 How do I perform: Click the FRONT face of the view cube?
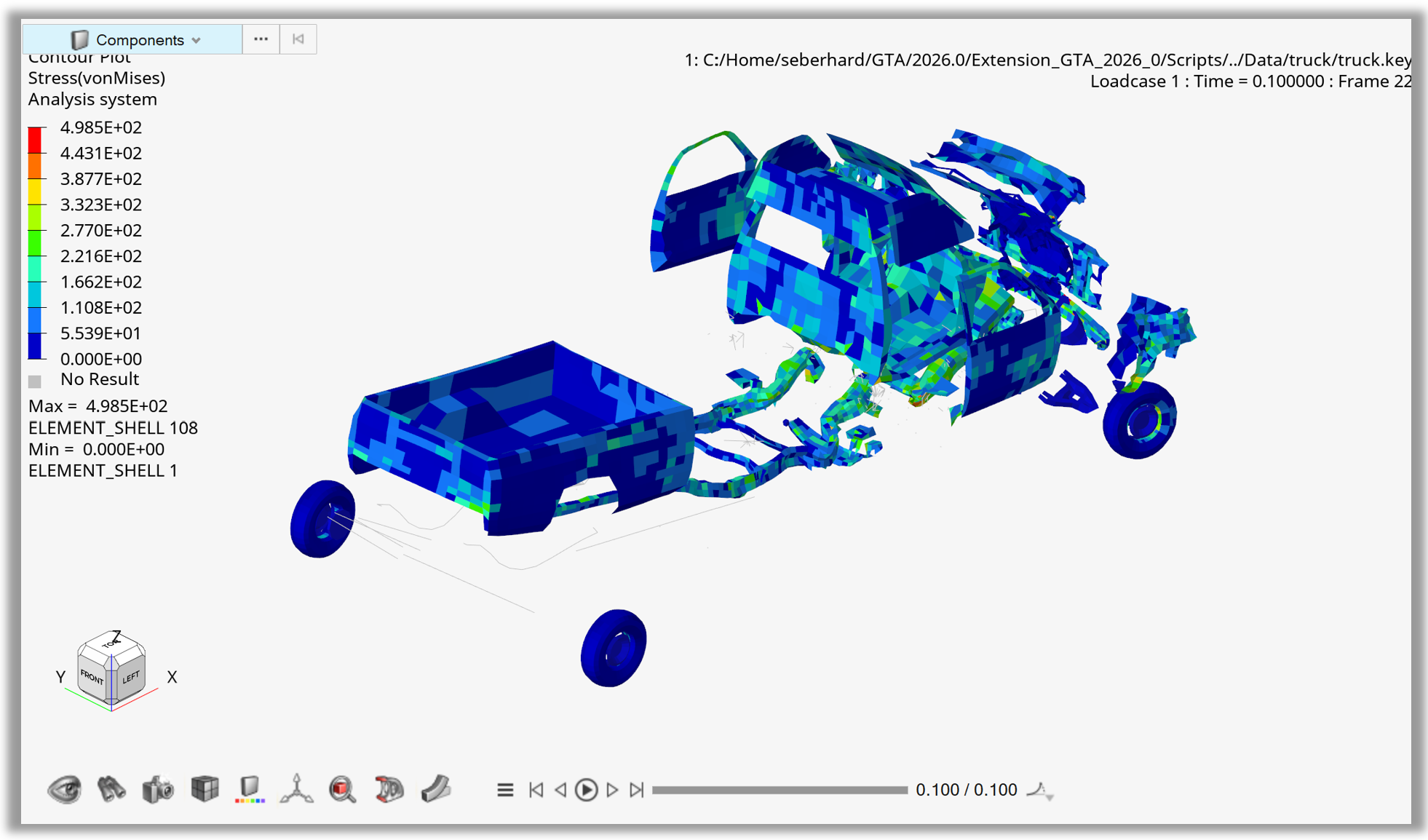92,677
